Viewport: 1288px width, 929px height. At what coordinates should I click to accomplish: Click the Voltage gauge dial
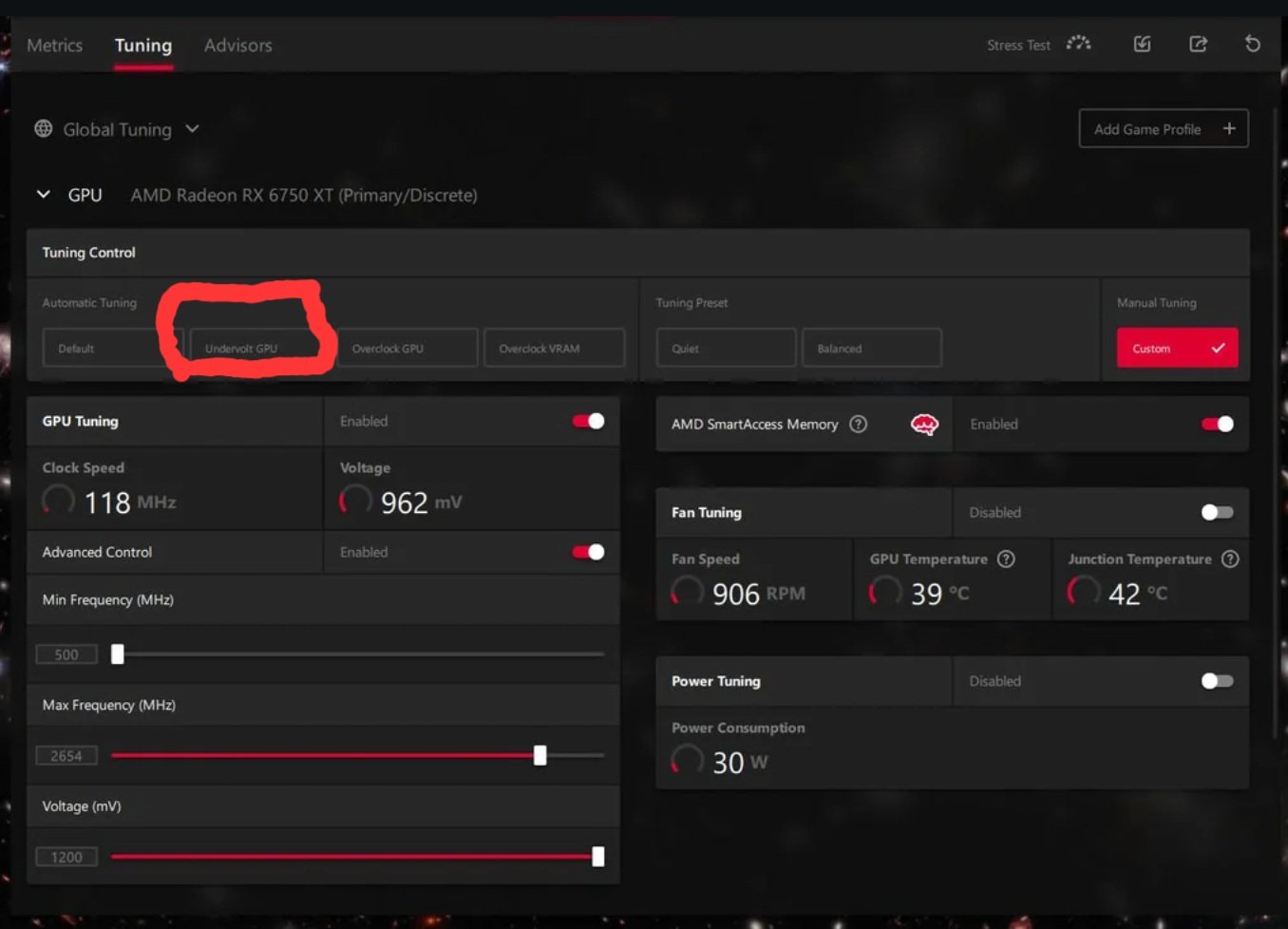(x=355, y=500)
